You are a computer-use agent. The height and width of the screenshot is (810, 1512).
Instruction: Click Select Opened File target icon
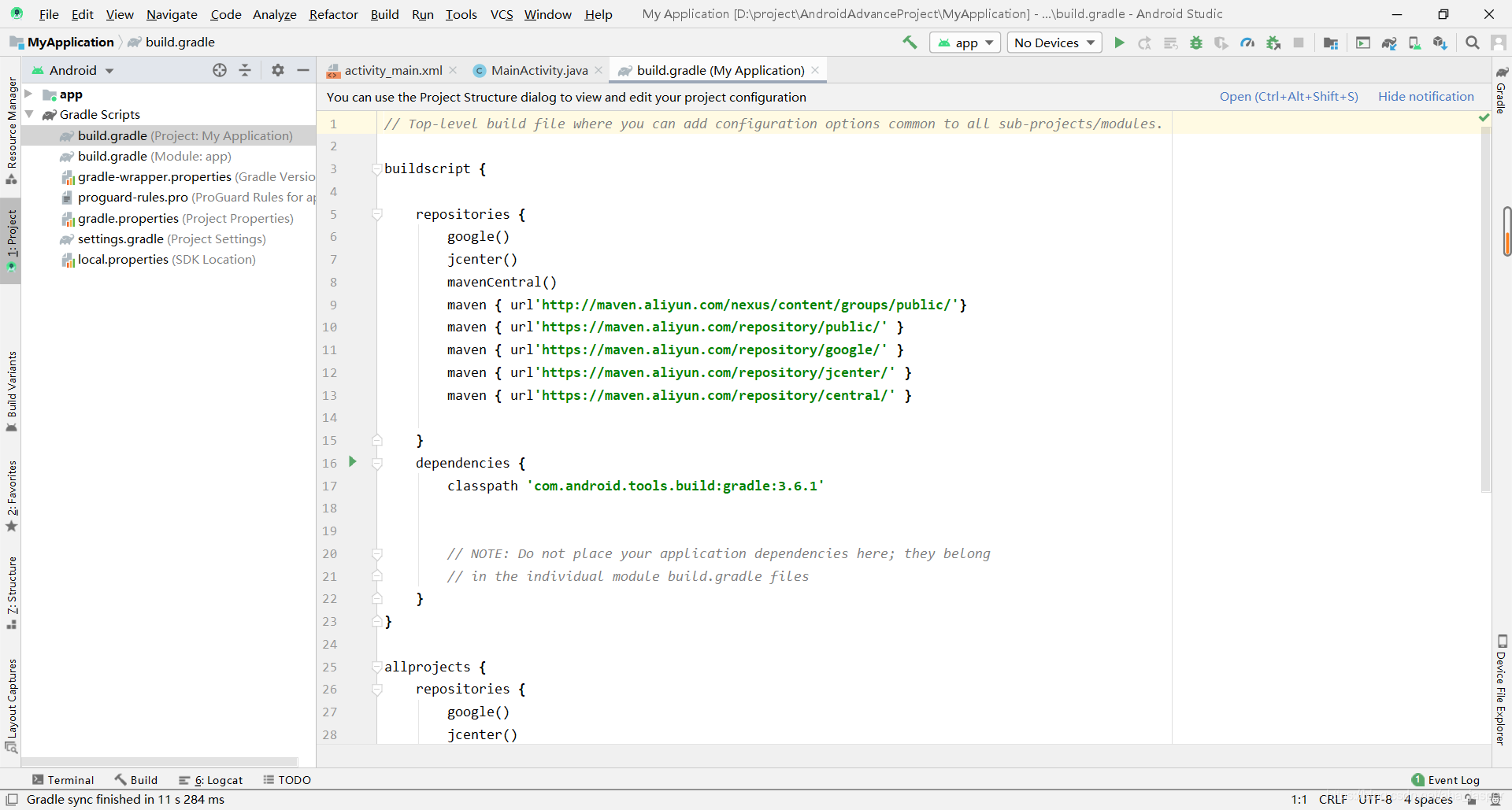pos(220,70)
